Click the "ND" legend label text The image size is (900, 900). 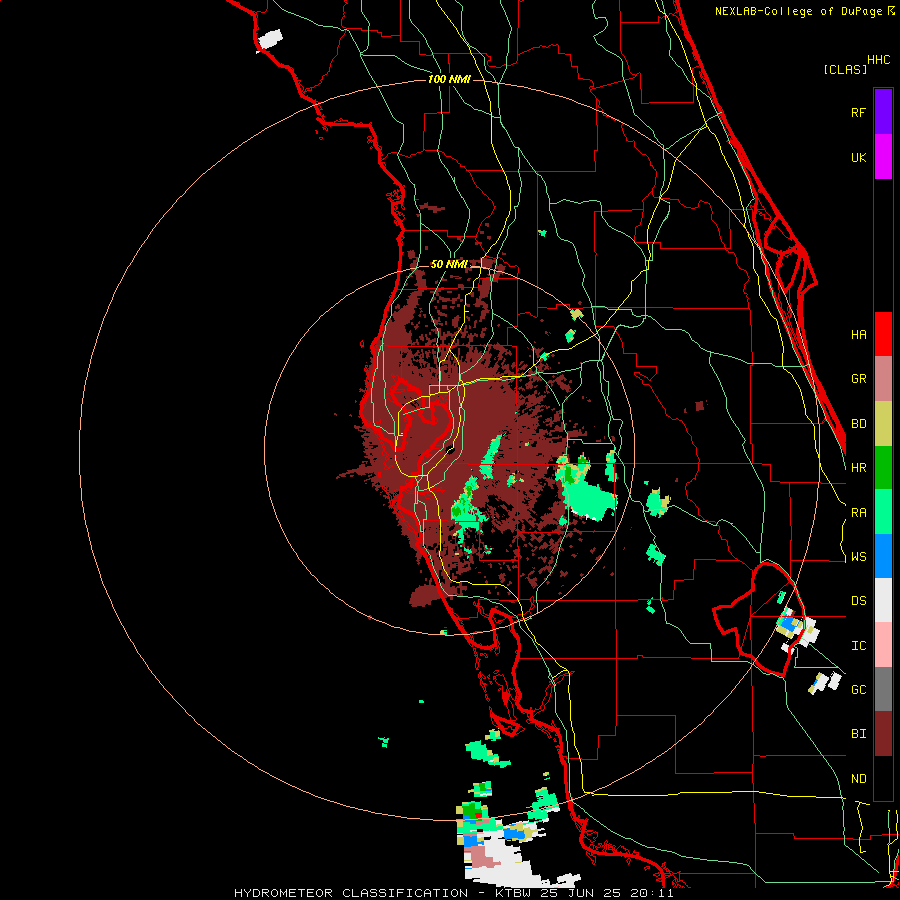858,779
